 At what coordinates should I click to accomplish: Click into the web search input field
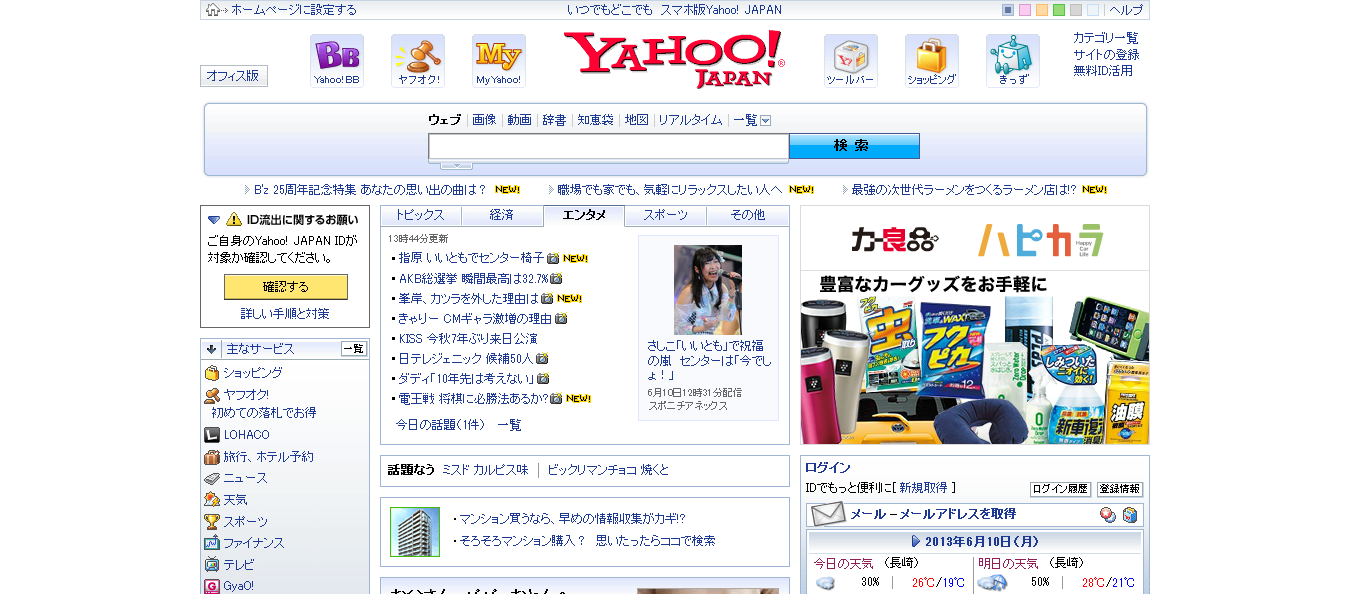tap(609, 147)
